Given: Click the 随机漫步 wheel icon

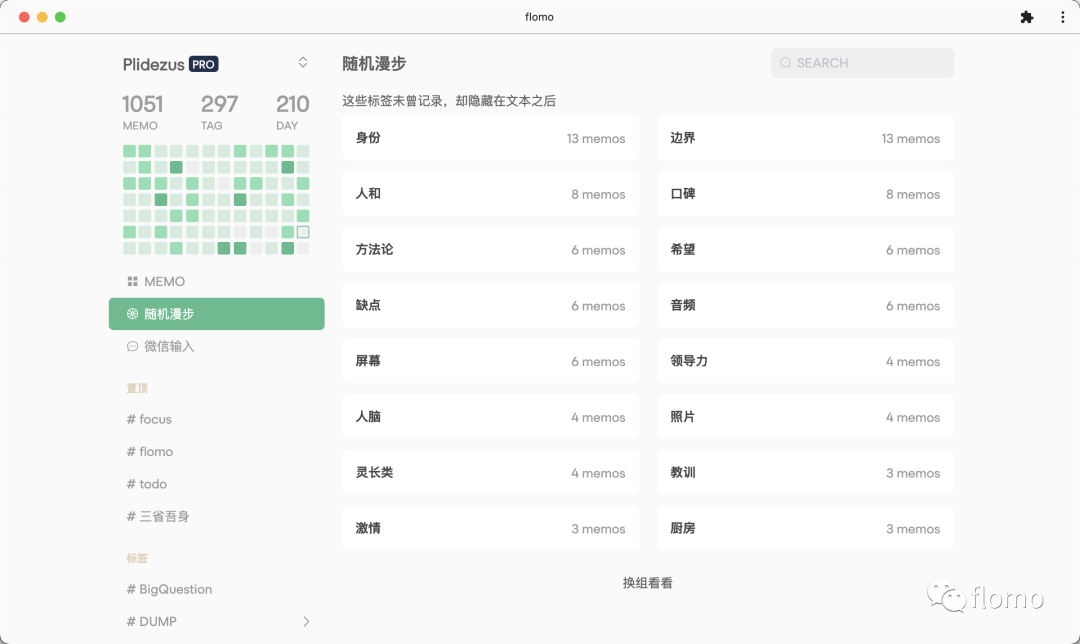Looking at the screenshot, I should tap(132, 314).
